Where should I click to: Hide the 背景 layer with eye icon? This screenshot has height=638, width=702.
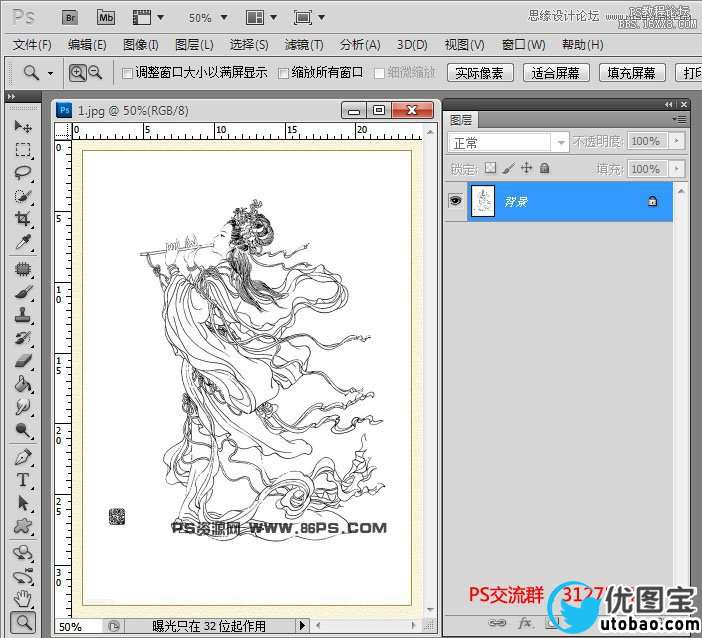(x=455, y=201)
